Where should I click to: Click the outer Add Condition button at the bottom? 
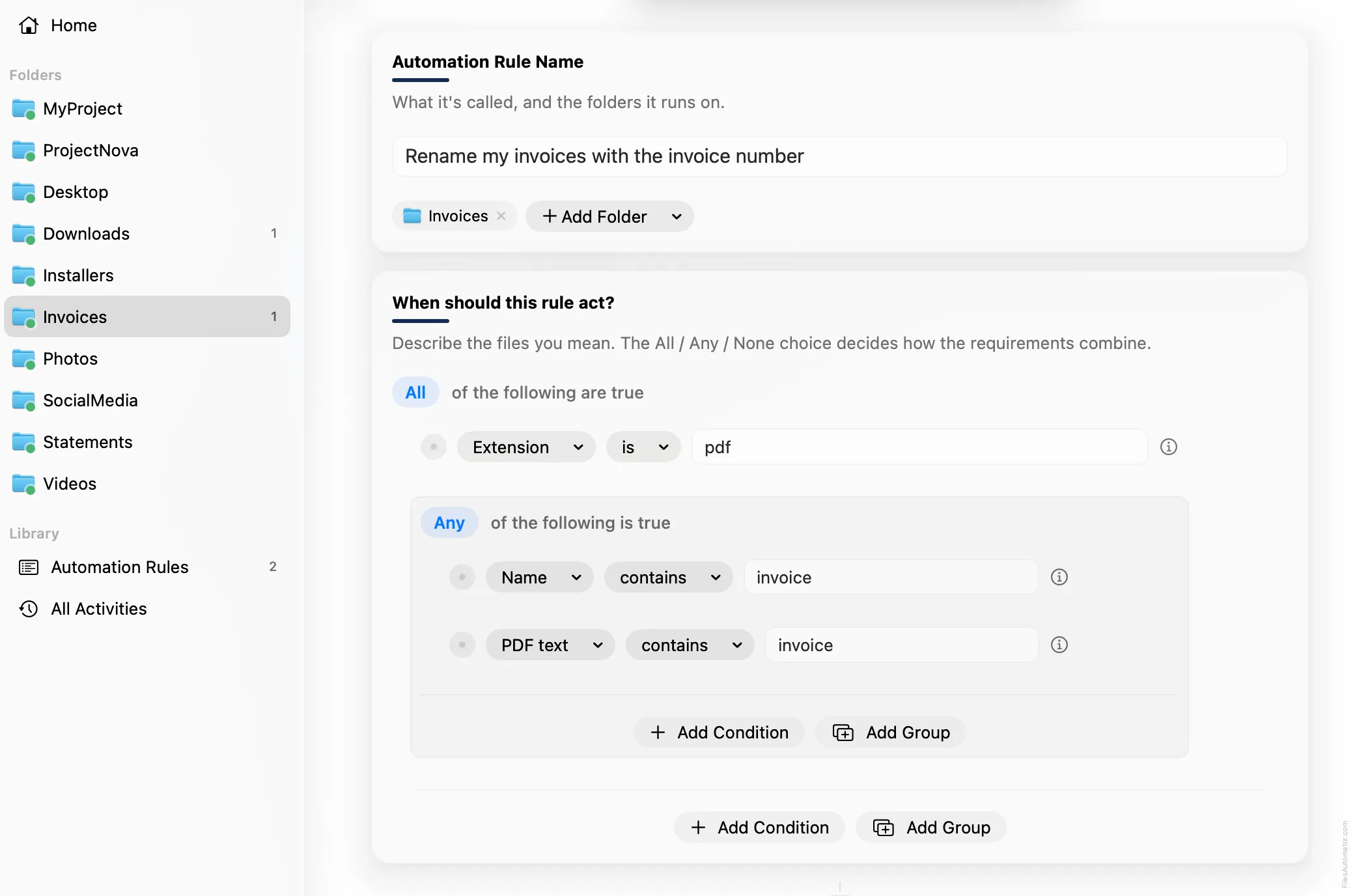[759, 828]
